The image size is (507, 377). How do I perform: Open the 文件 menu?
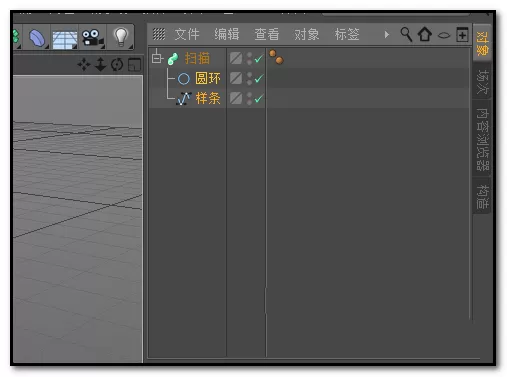click(187, 34)
